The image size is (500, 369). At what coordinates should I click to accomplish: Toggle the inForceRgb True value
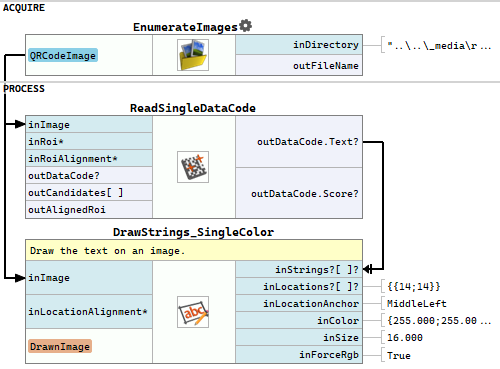pyautogui.click(x=399, y=355)
